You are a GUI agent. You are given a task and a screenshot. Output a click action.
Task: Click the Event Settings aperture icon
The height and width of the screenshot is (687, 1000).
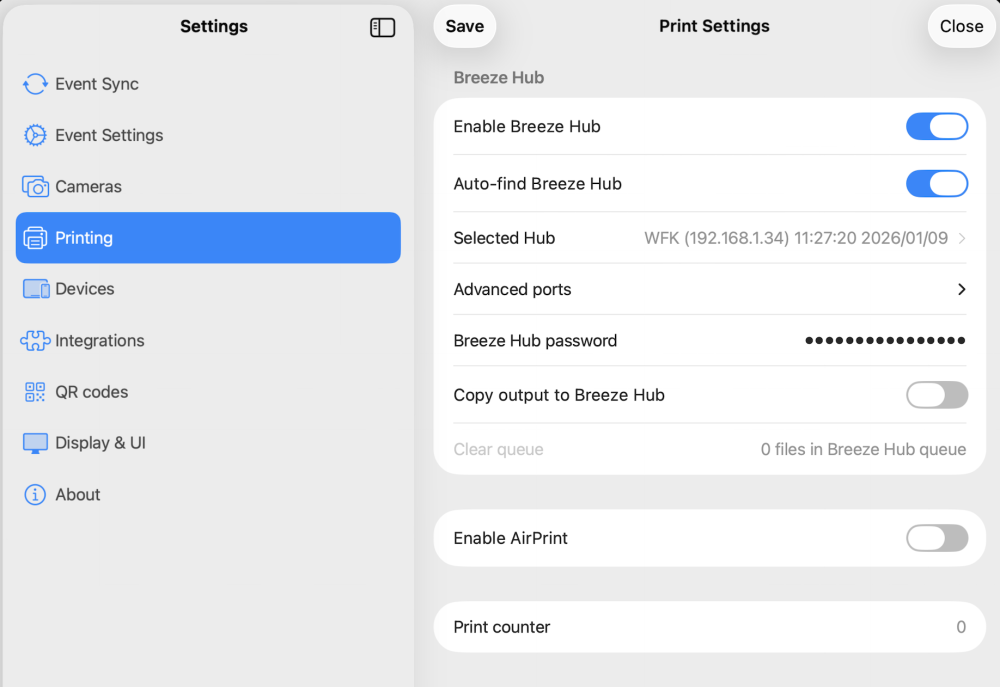(35, 135)
